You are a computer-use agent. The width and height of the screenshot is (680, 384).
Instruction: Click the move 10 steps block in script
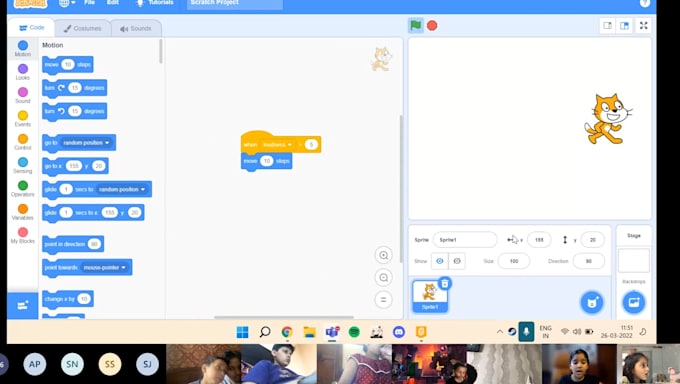266,161
